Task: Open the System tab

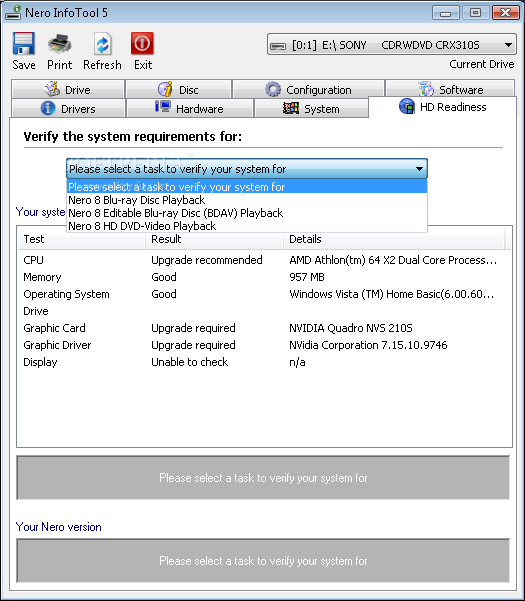Action: (311, 108)
